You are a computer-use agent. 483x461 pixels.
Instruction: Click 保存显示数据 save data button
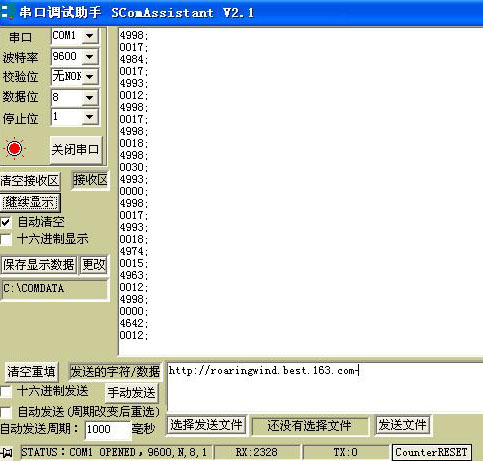[x=39, y=265]
